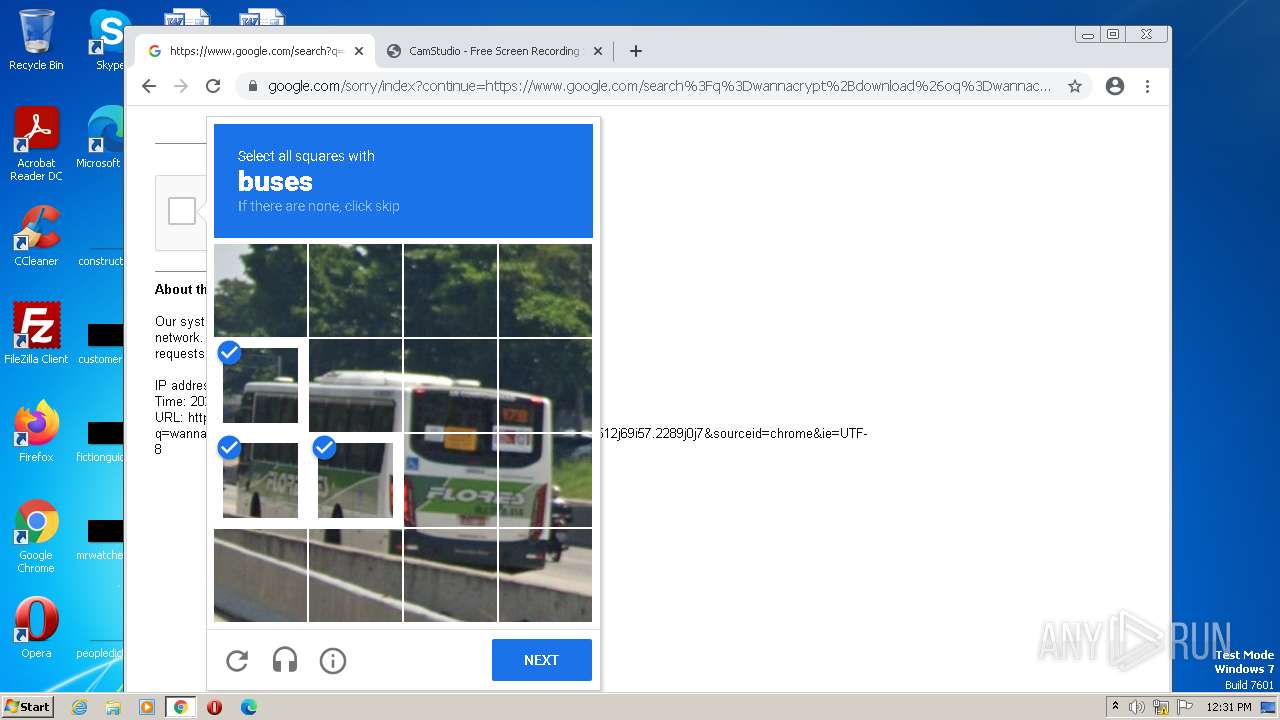This screenshot has height=720, width=1280.
Task: Select top-left tile with trees and sky
Action: point(260,290)
